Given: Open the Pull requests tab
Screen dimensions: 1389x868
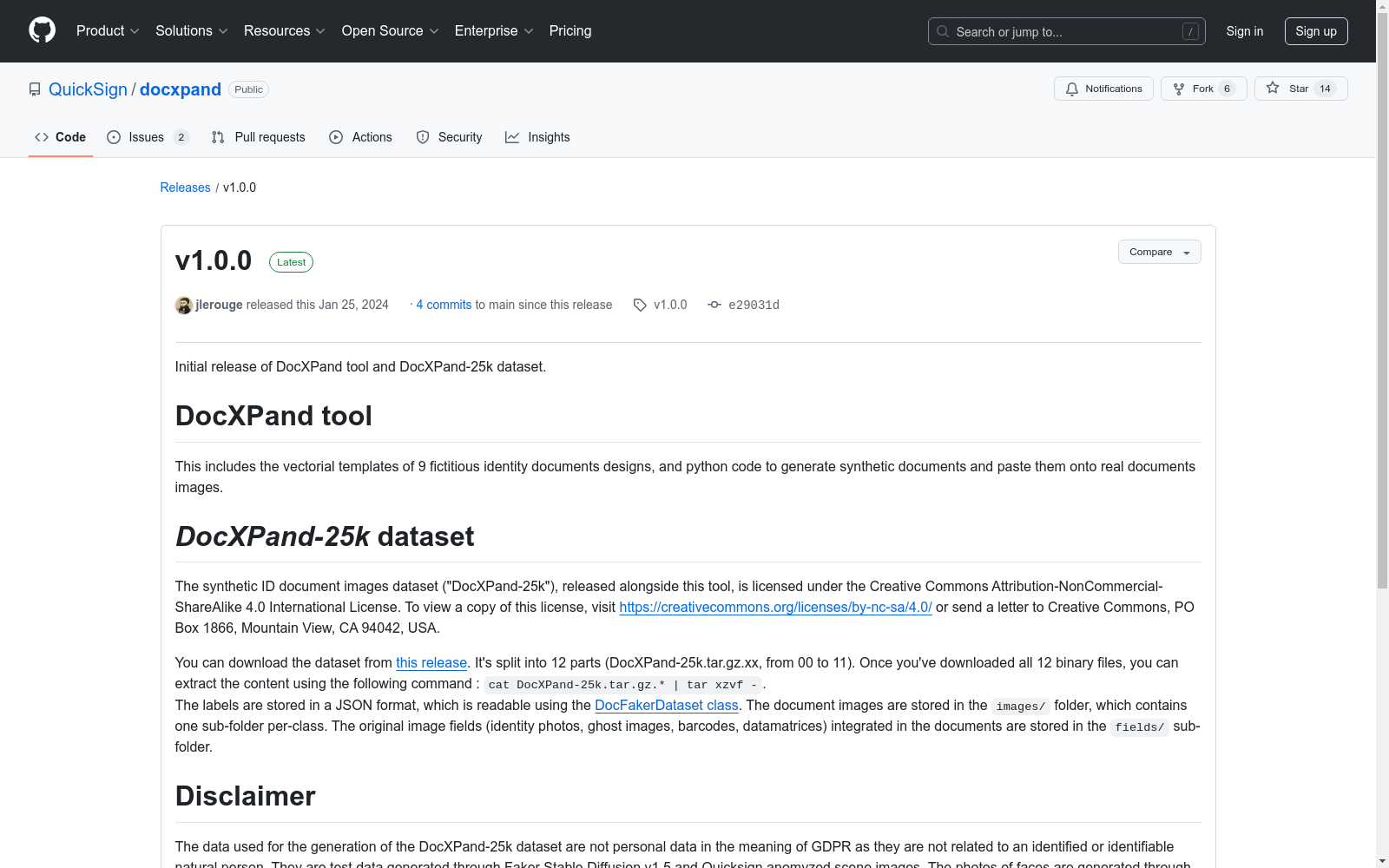Looking at the screenshot, I should coord(259,137).
